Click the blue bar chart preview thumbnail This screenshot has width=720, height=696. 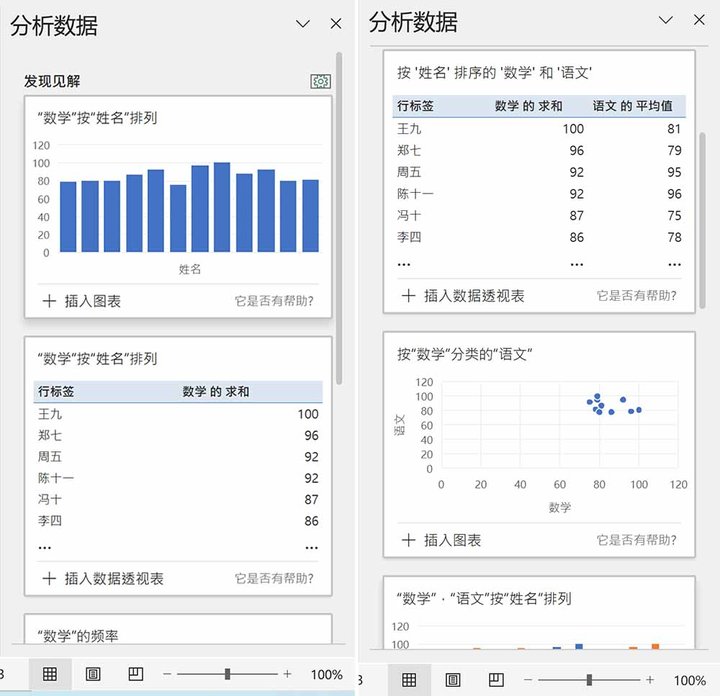[178, 205]
